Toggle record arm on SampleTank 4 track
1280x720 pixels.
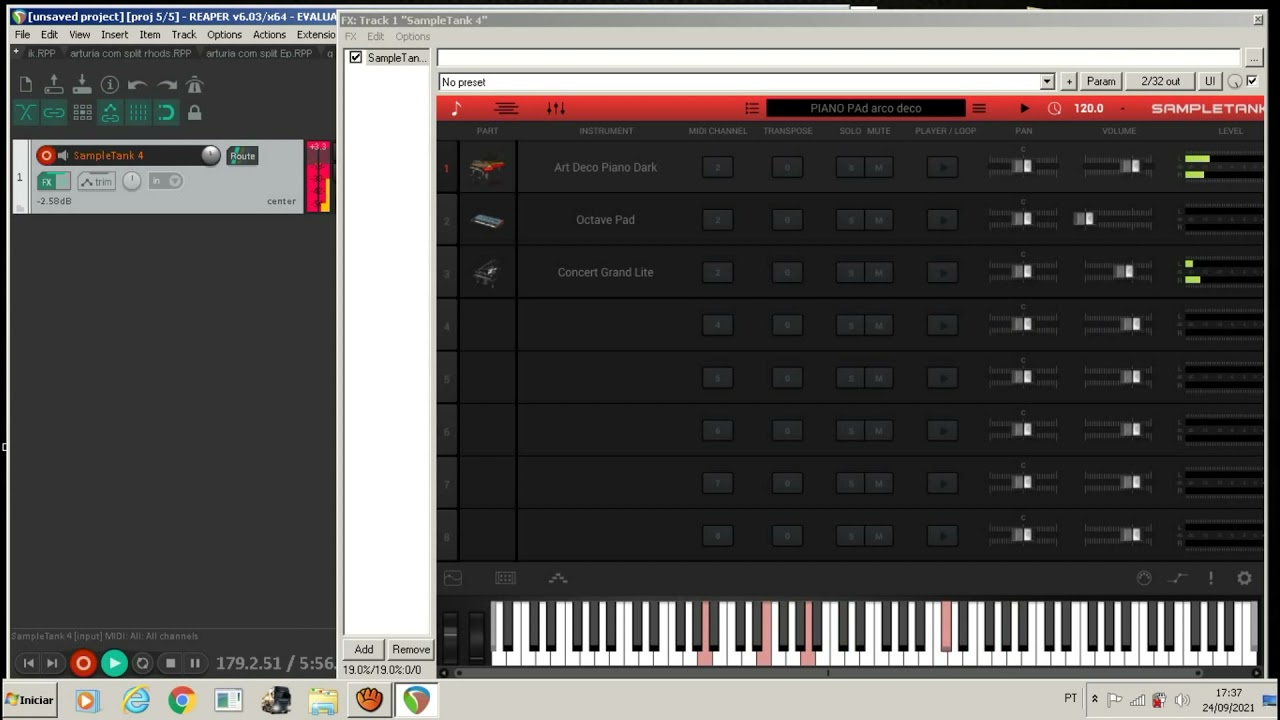46,156
